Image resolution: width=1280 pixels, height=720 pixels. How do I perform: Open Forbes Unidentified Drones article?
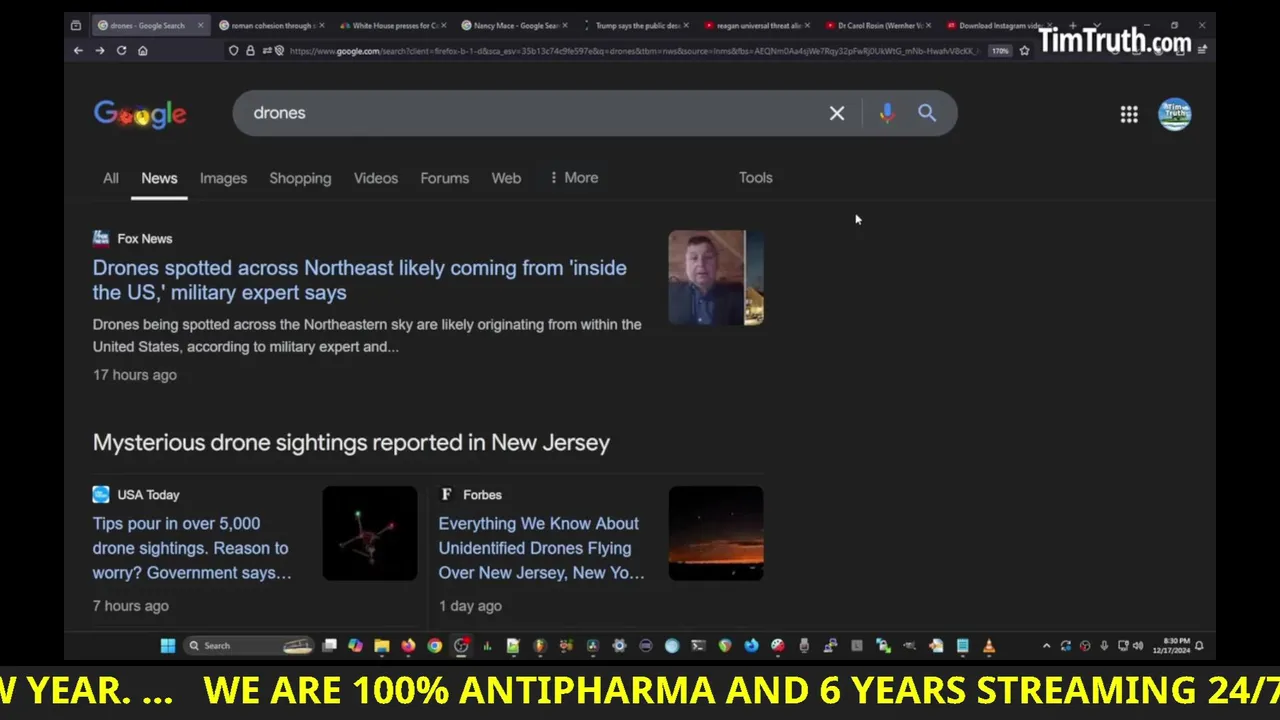(541, 548)
